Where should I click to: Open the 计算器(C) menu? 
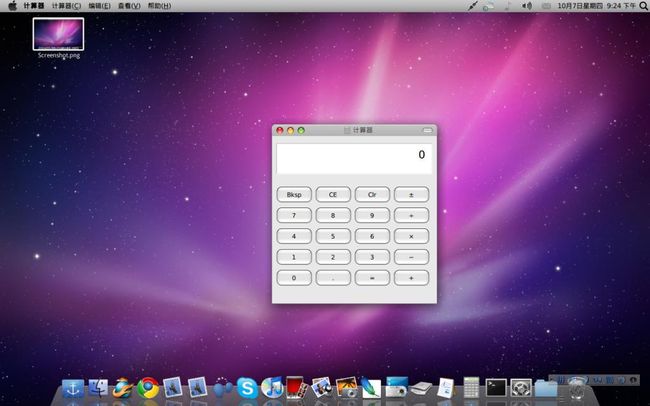click(66, 6)
